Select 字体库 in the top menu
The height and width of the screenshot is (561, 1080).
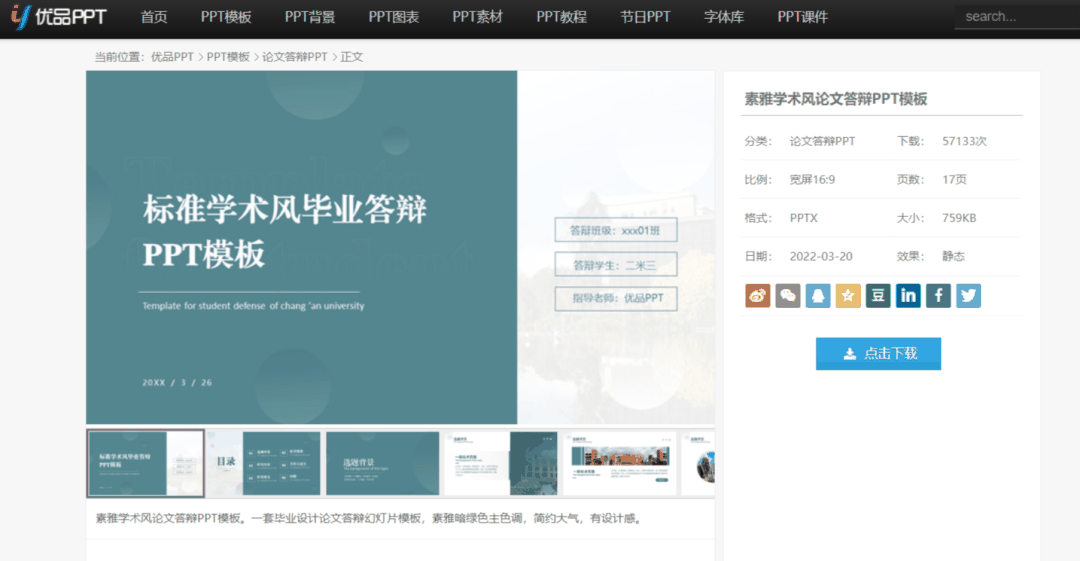click(x=725, y=17)
